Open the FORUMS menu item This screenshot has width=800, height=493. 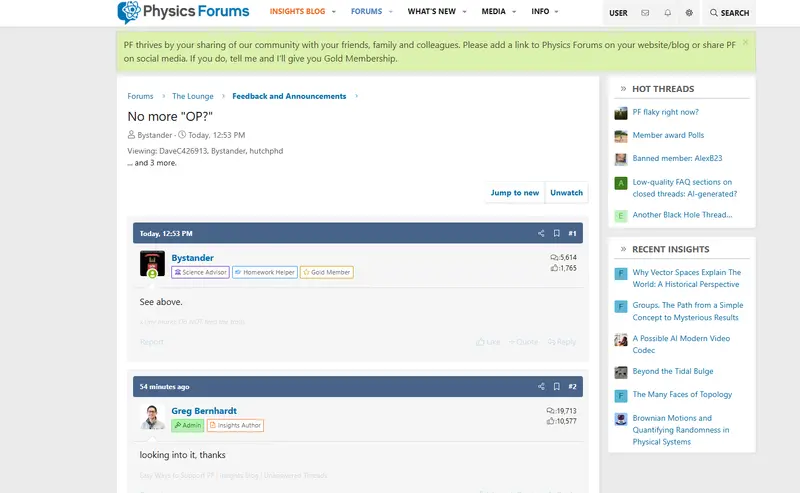366,12
